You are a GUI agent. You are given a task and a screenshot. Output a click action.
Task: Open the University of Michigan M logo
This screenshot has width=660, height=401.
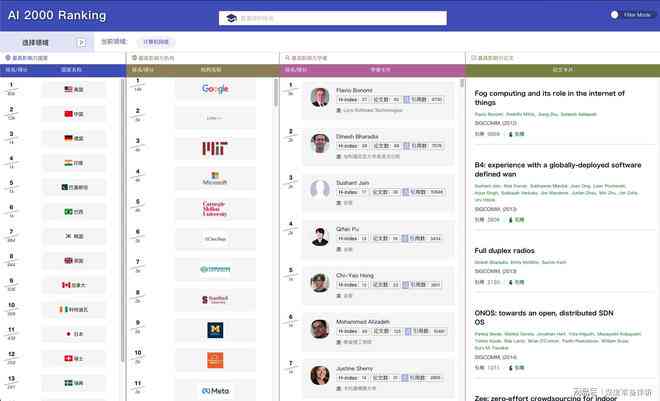215,330
